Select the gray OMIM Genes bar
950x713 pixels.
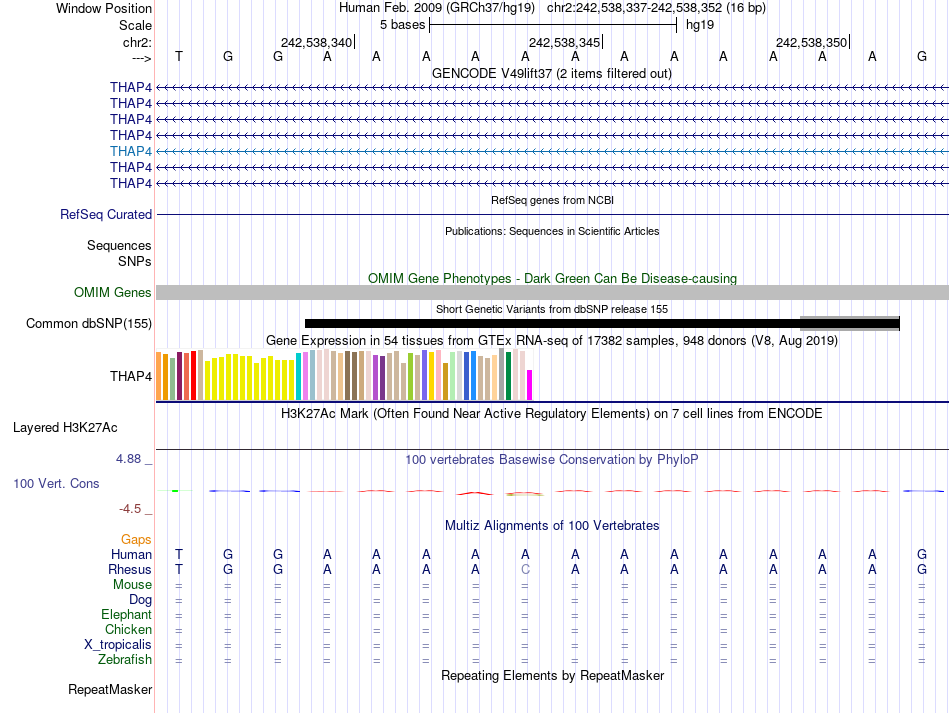point(552,293)
